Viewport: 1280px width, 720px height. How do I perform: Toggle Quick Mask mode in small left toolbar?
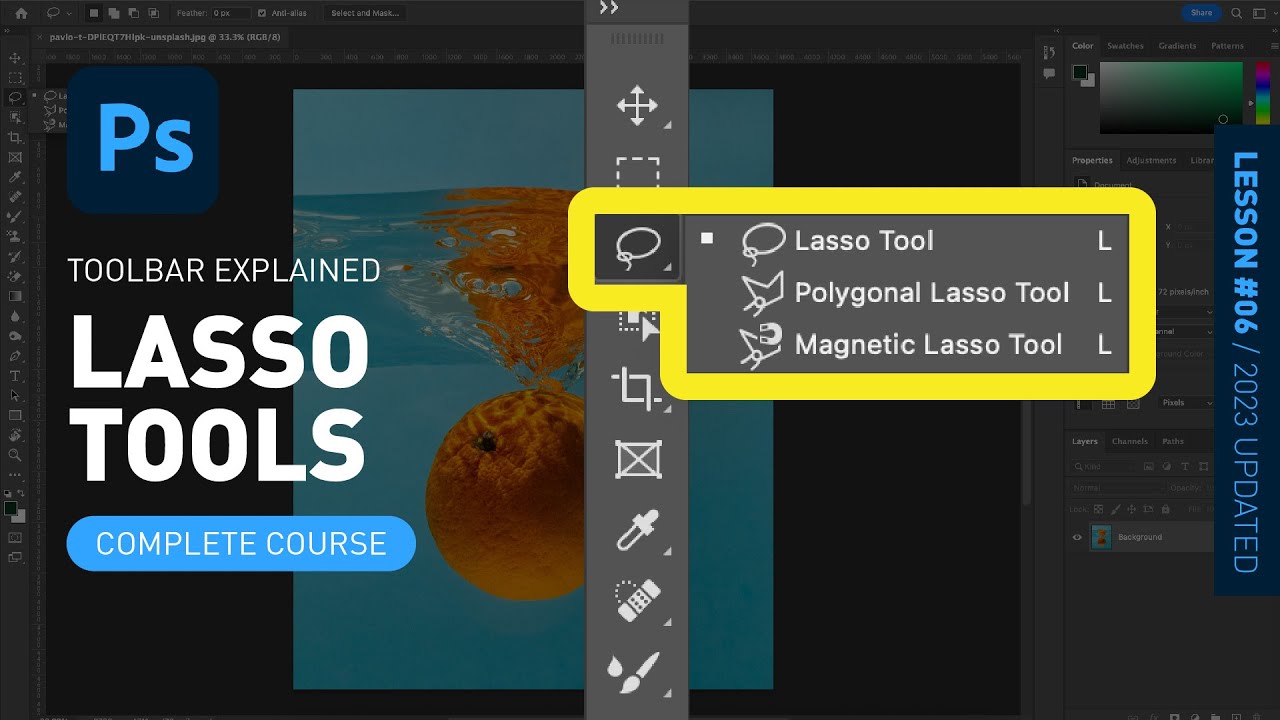[x=15, y=537]
